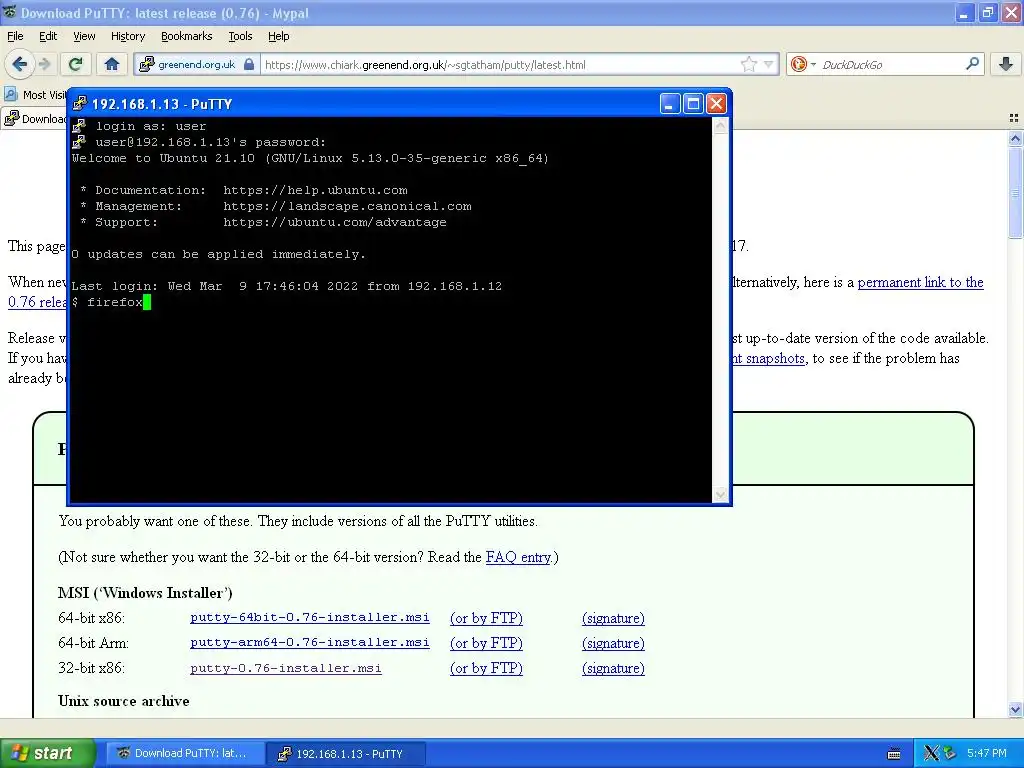Download putty-arm64-0.76-installer.msi
1024x768 pixels.
coord(310,642)
